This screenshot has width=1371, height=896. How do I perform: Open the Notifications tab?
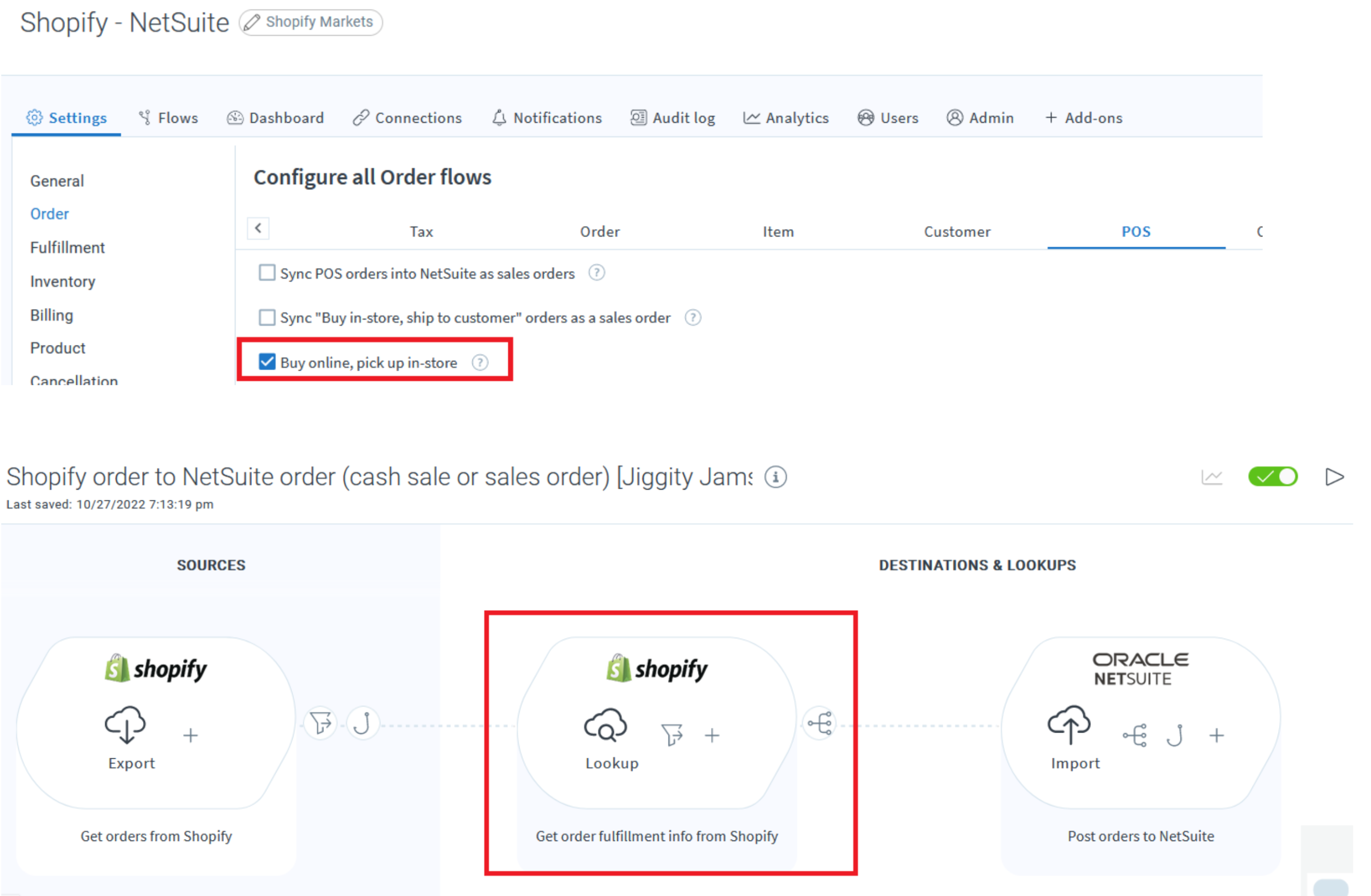547,118
